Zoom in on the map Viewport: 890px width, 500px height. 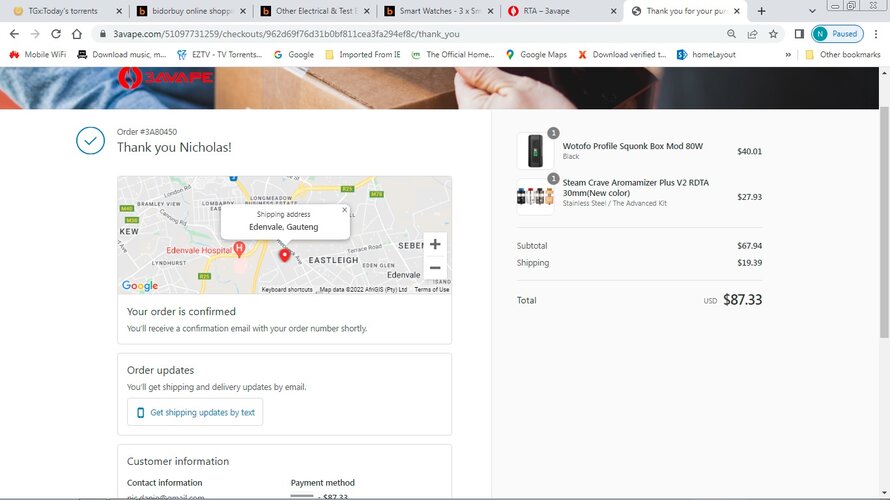[435, 245]
